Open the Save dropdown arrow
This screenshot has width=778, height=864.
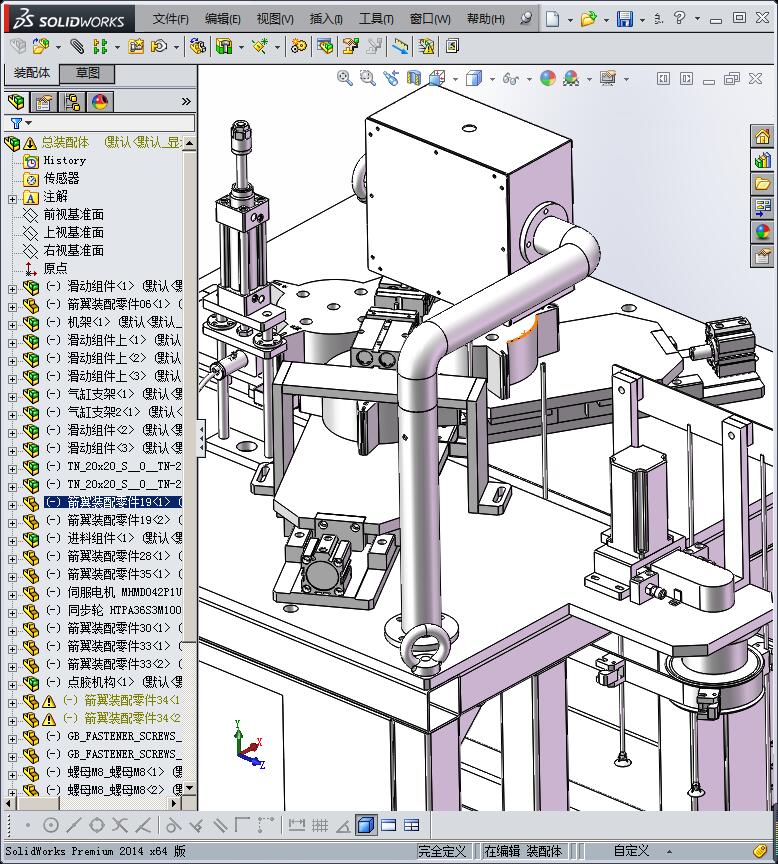pyautogui.click(x=642, y=20)
